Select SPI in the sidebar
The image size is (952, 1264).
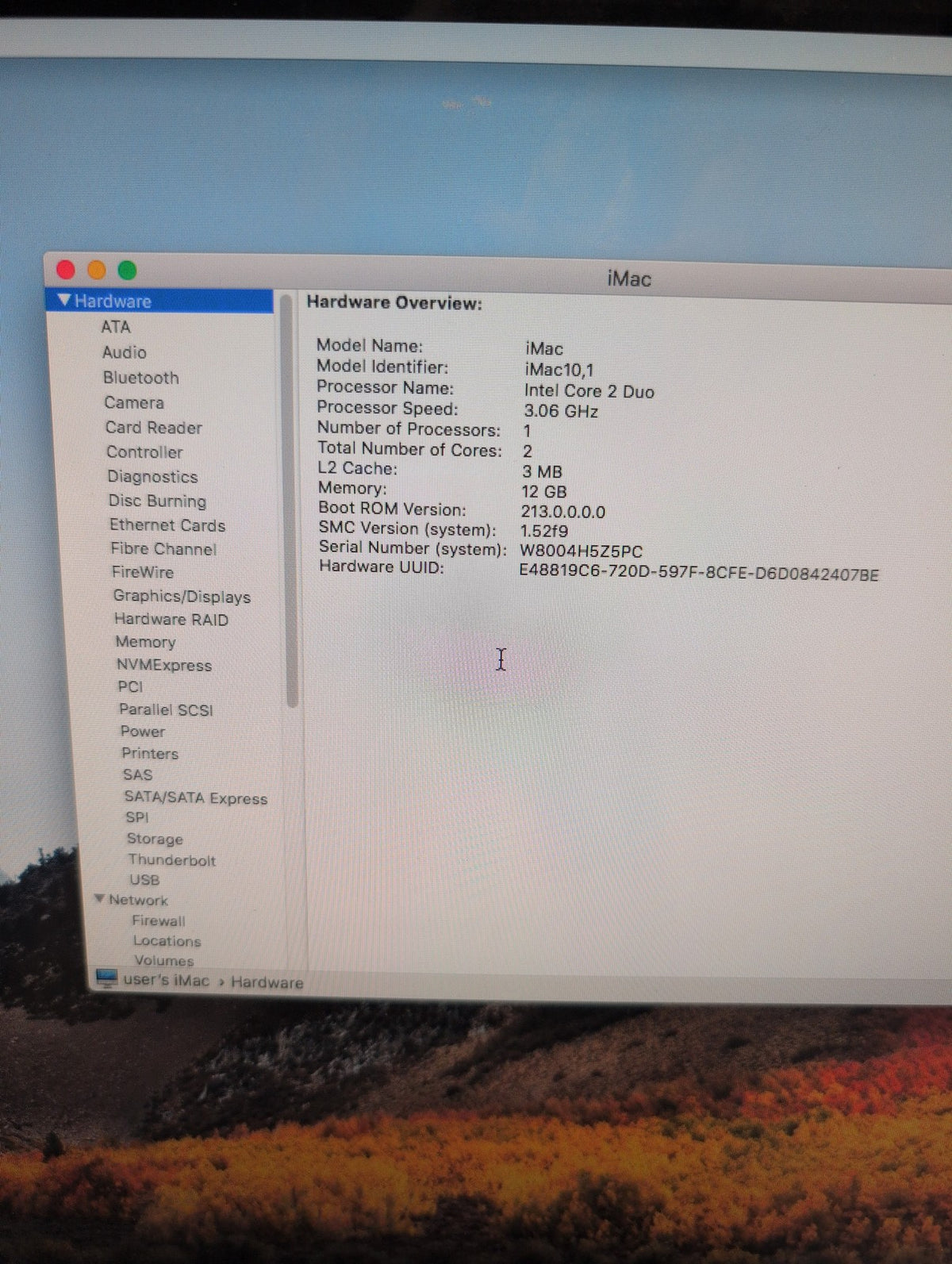tap(136, 817)
